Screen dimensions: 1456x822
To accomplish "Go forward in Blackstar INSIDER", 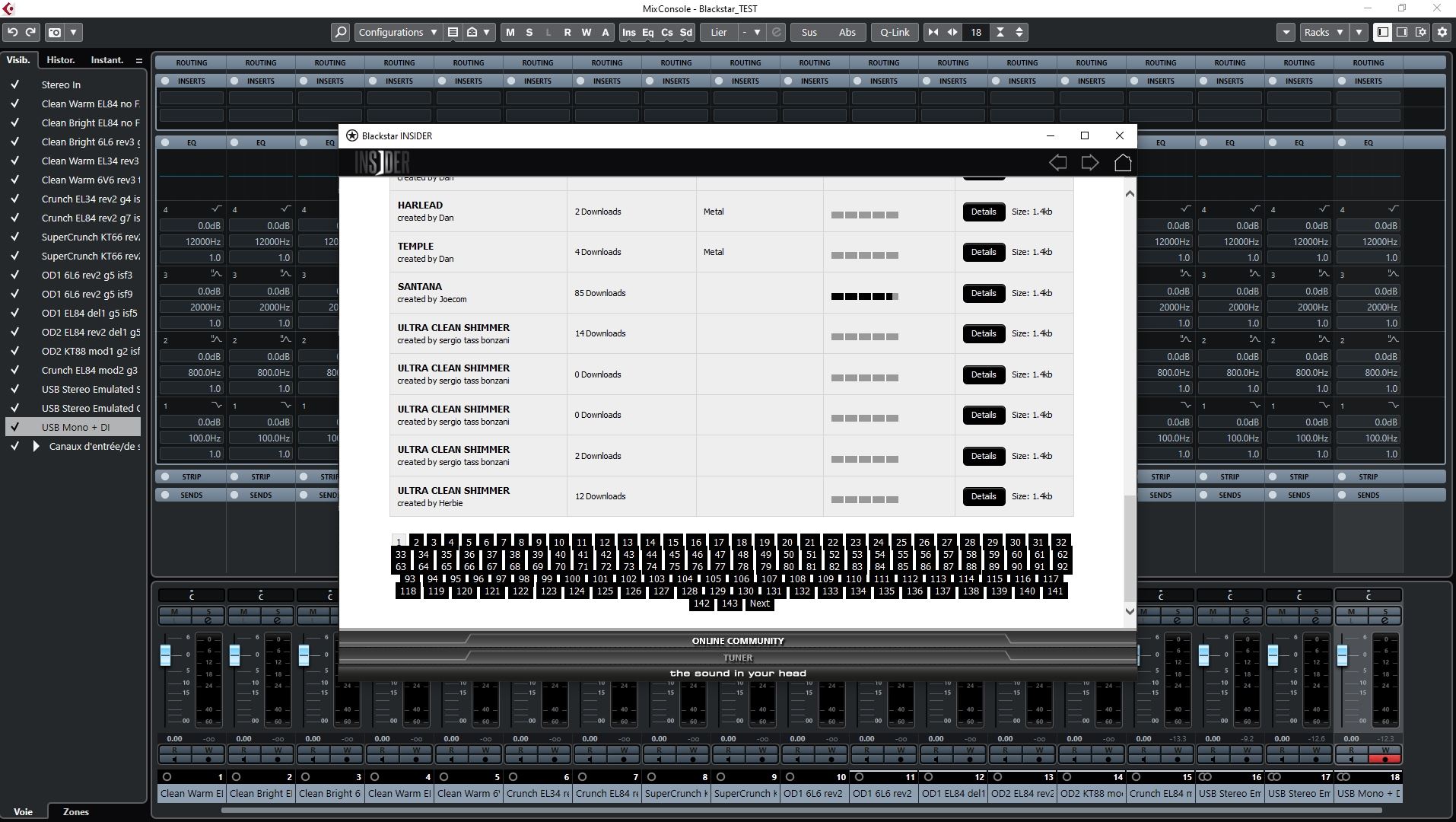I will (x=1090, y=162).
